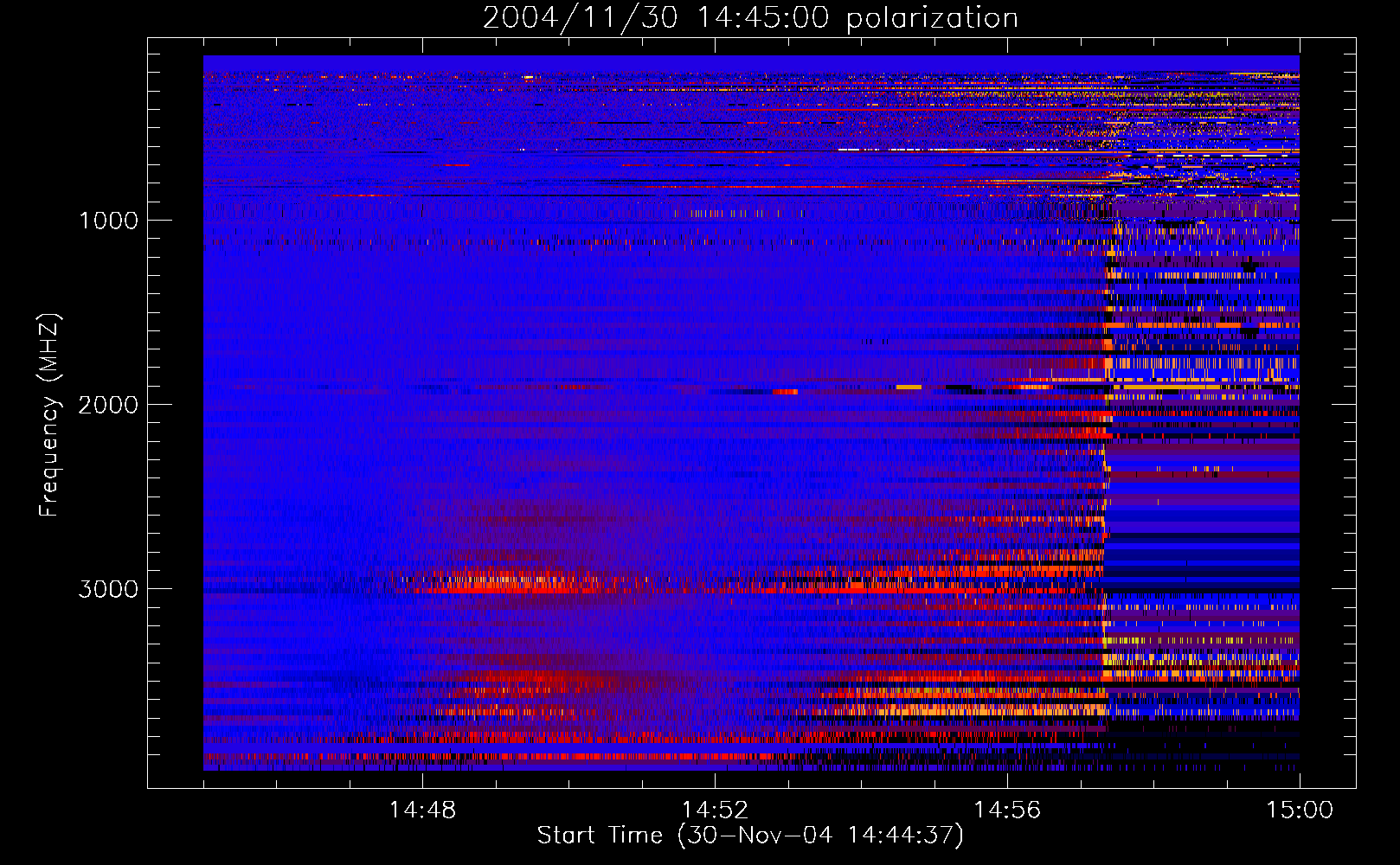Click the 14:56 time tick label
The height and width of the screenshot is (865, 1400).
coord(1007,811)
